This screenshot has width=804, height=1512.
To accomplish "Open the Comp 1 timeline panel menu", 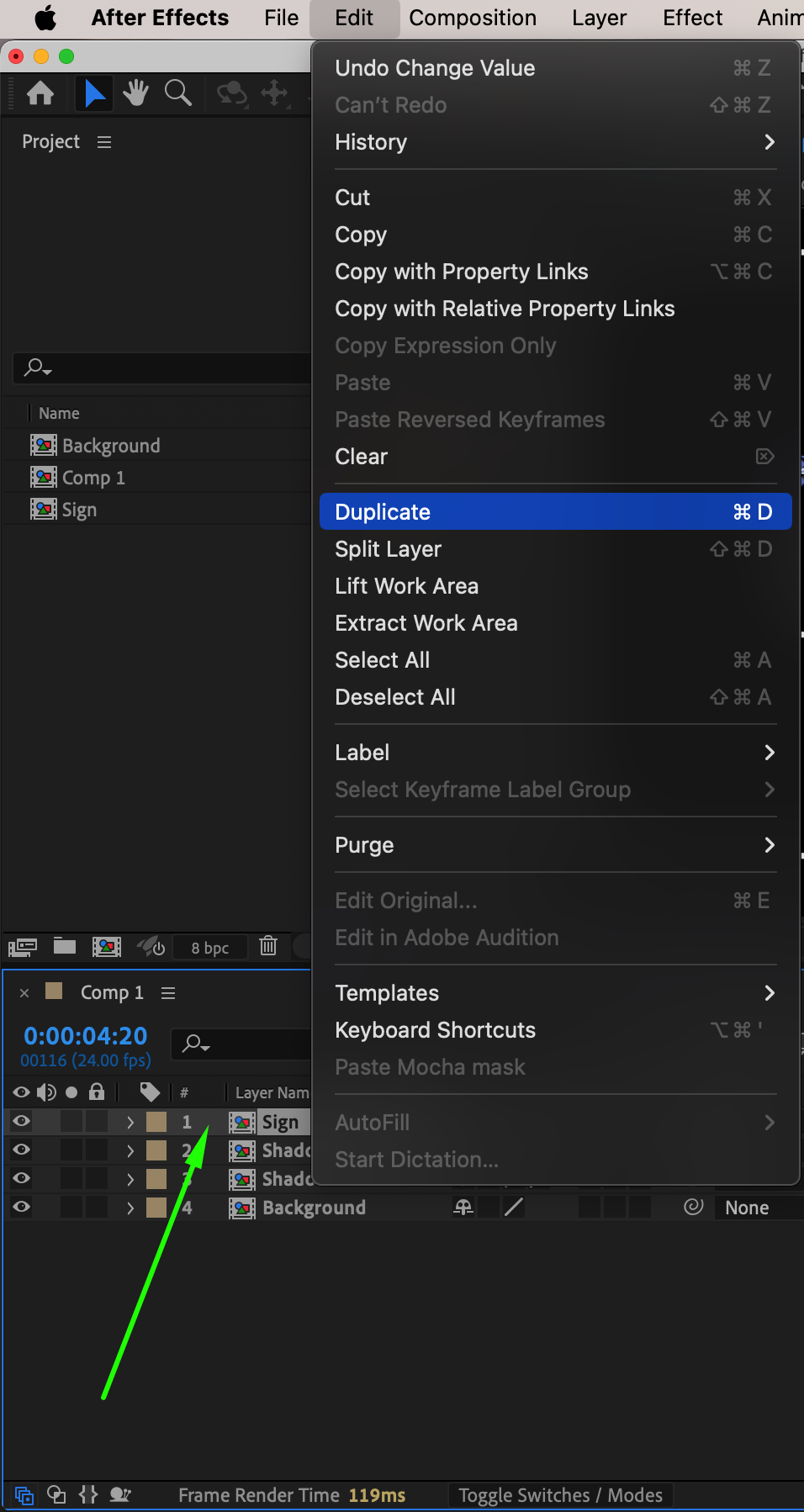I will click(x=168, y=993).
